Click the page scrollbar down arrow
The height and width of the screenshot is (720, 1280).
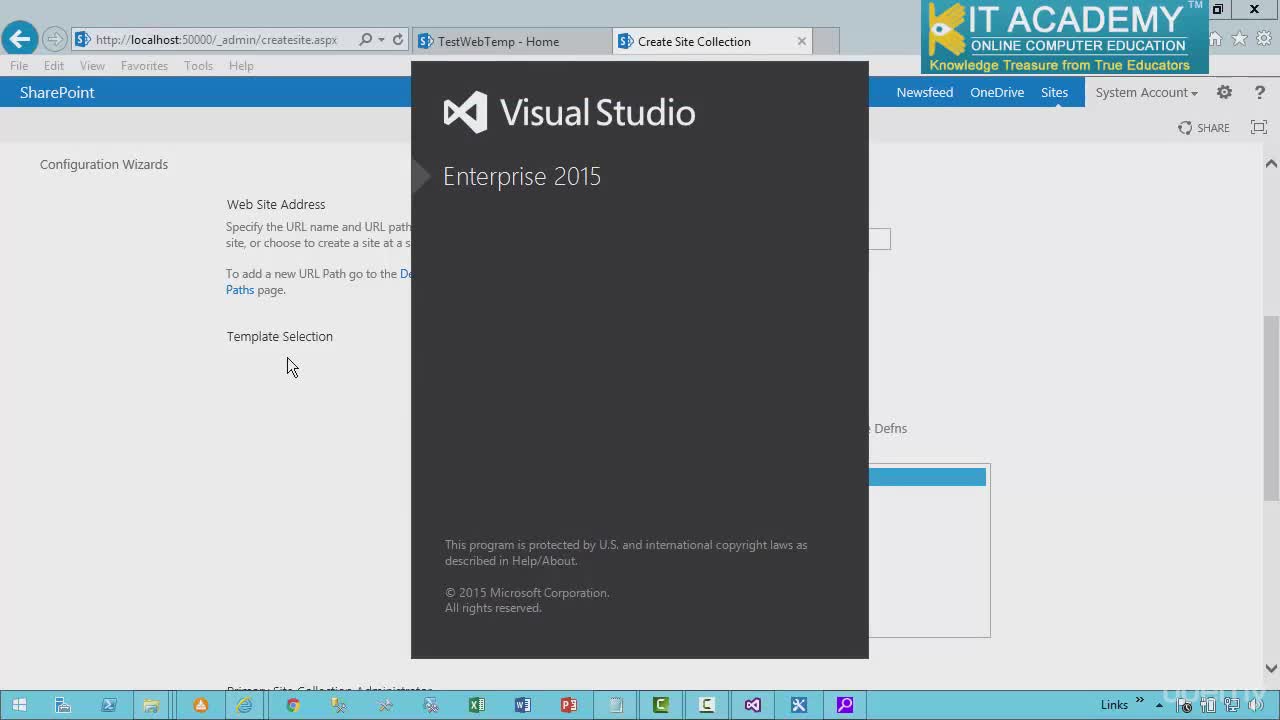(1271, 668)
